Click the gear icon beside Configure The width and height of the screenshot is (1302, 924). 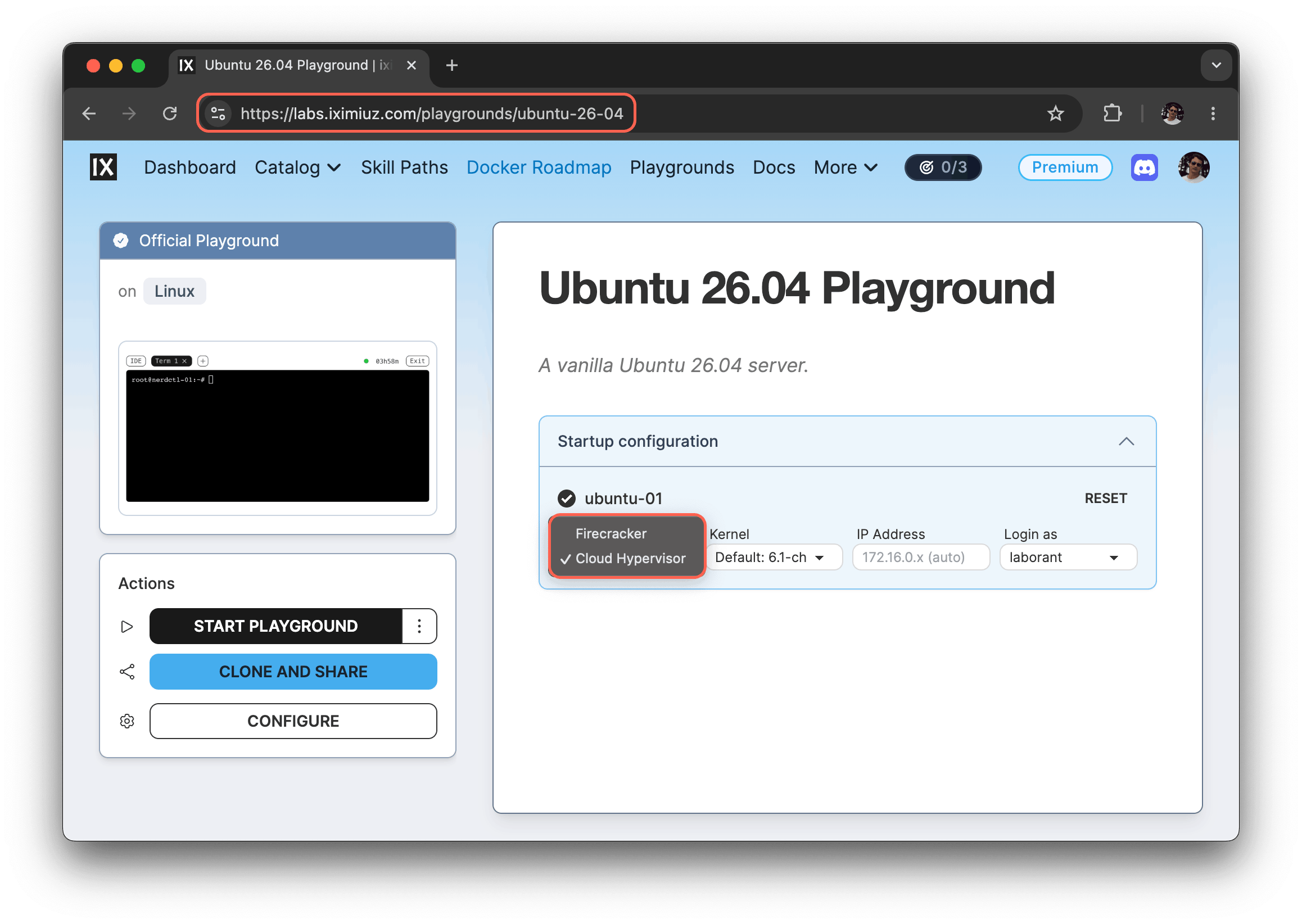[x=127, y=722]
